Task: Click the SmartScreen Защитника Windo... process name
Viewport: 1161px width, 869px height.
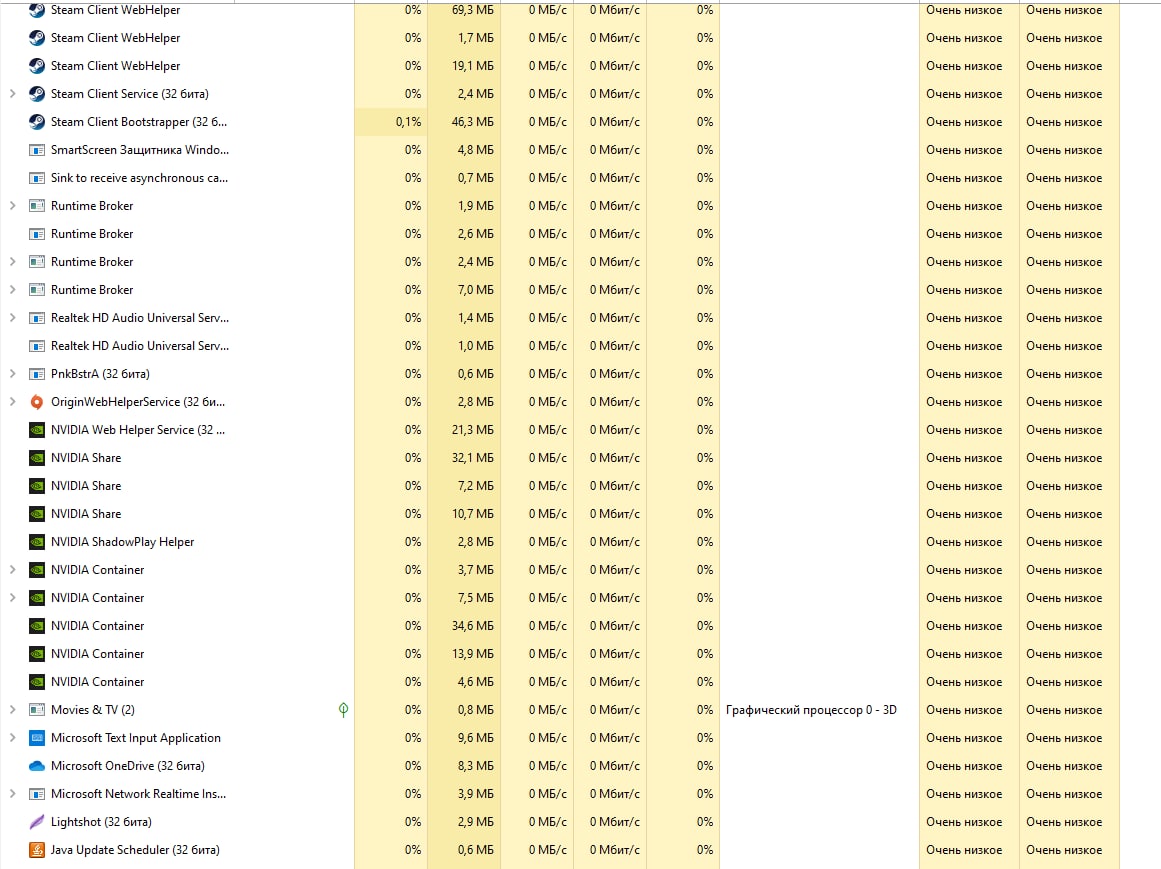Action: coord(140,150)
